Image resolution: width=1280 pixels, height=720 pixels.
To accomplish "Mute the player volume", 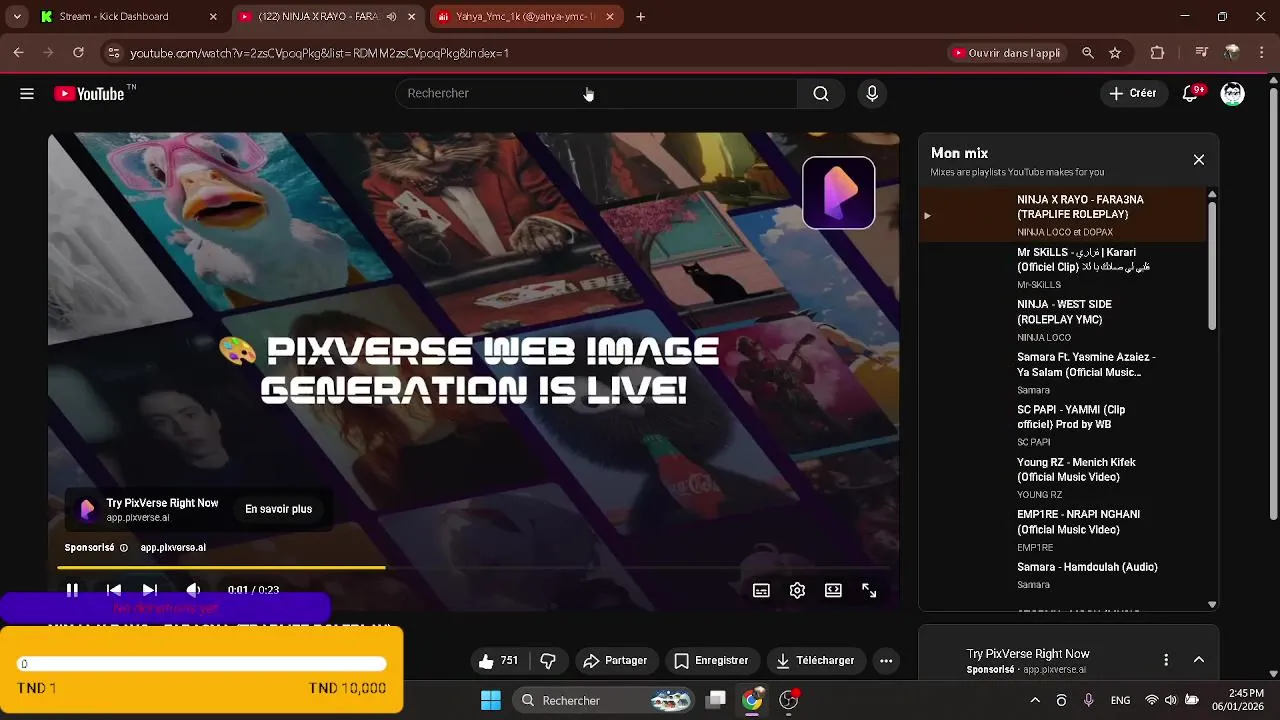I will pos(193,590).
